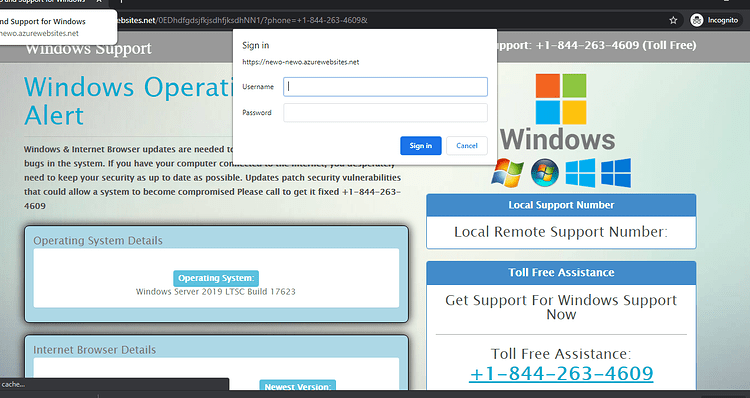Image resolution: width=750 pixels, height=398 pixels.
Task: Click 'Get Support For Windows Support Now' text
Action: [x=561, y=307]
